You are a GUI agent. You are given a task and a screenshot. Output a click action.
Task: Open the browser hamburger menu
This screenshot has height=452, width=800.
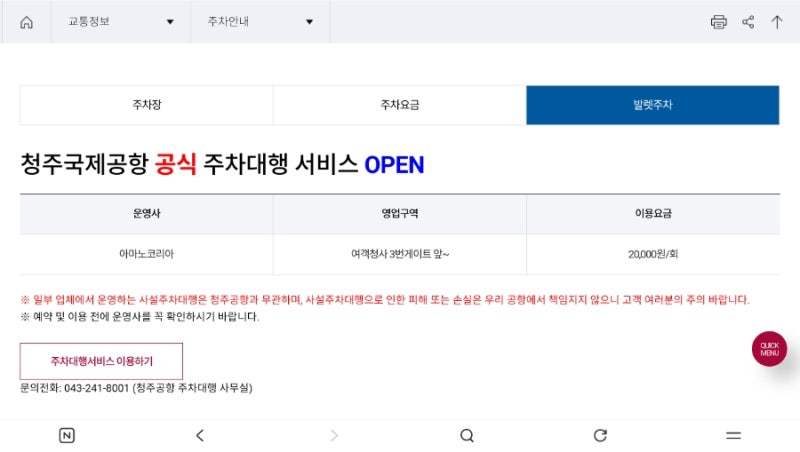[733, 435]
